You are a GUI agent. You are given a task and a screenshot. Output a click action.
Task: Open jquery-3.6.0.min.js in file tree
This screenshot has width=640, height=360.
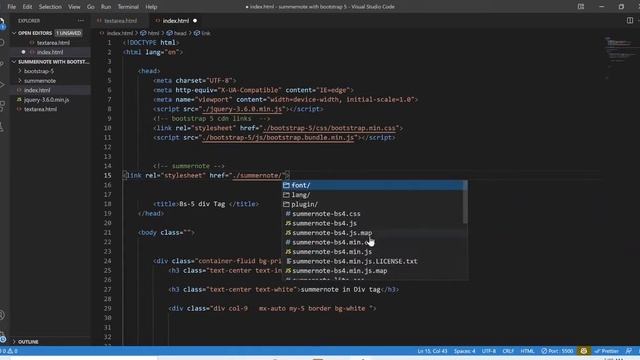point(46,100)
